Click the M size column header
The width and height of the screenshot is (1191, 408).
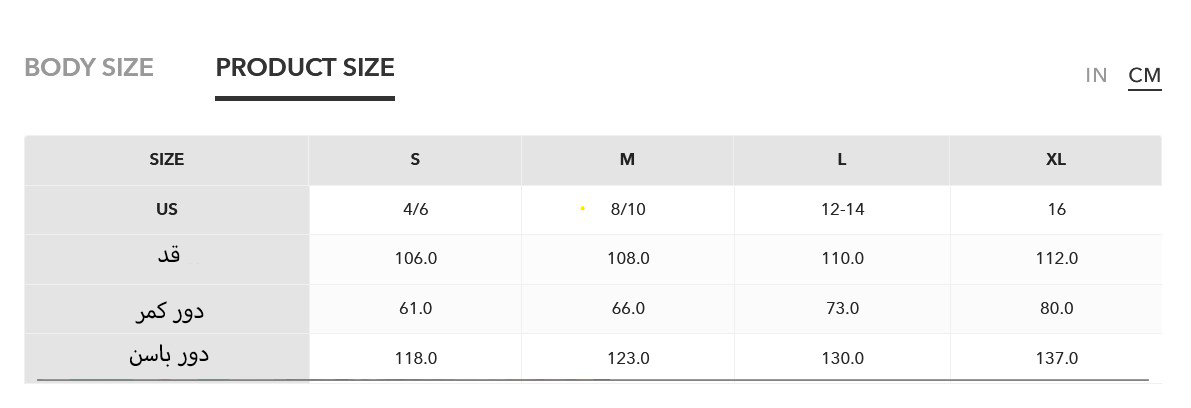627,160
